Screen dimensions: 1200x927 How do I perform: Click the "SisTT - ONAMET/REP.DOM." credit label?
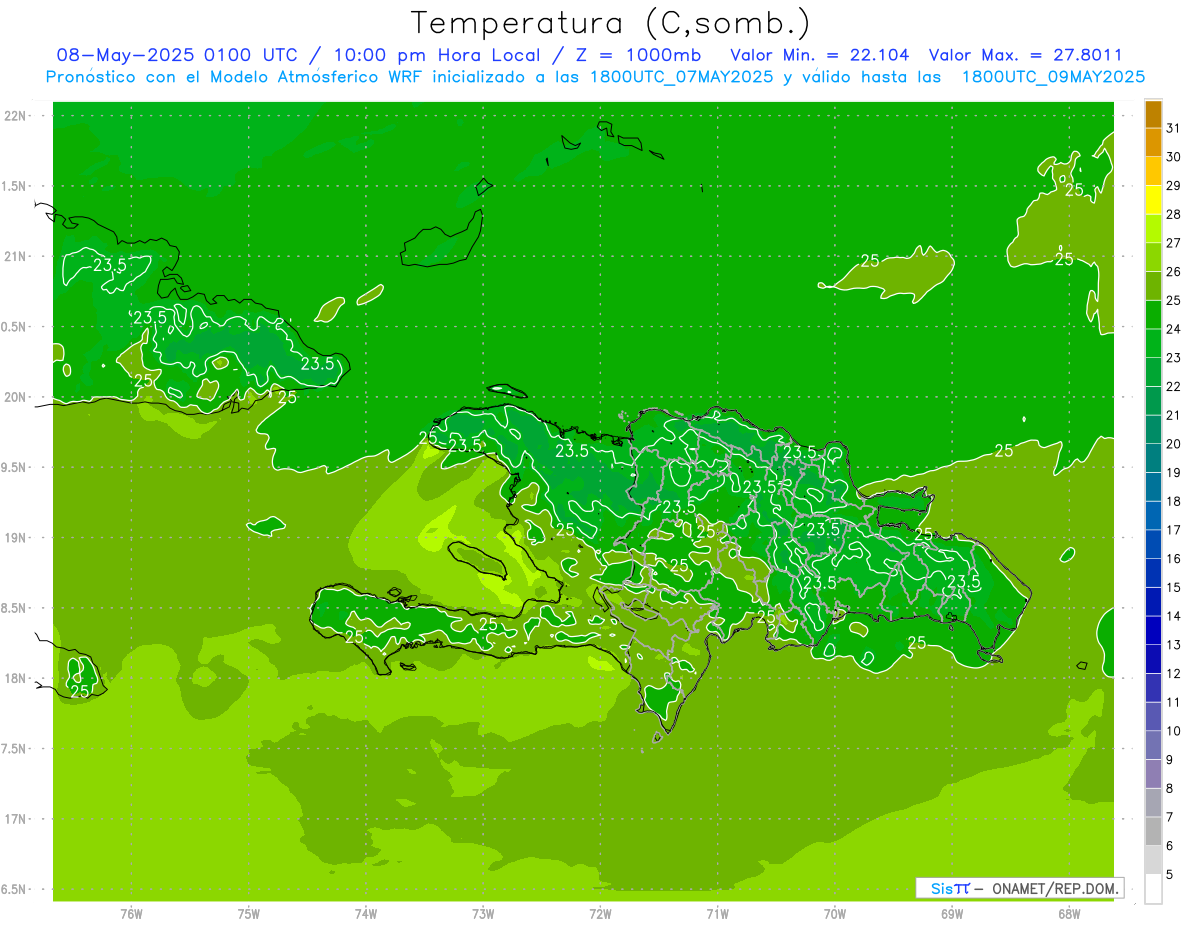click(1020, 888)
